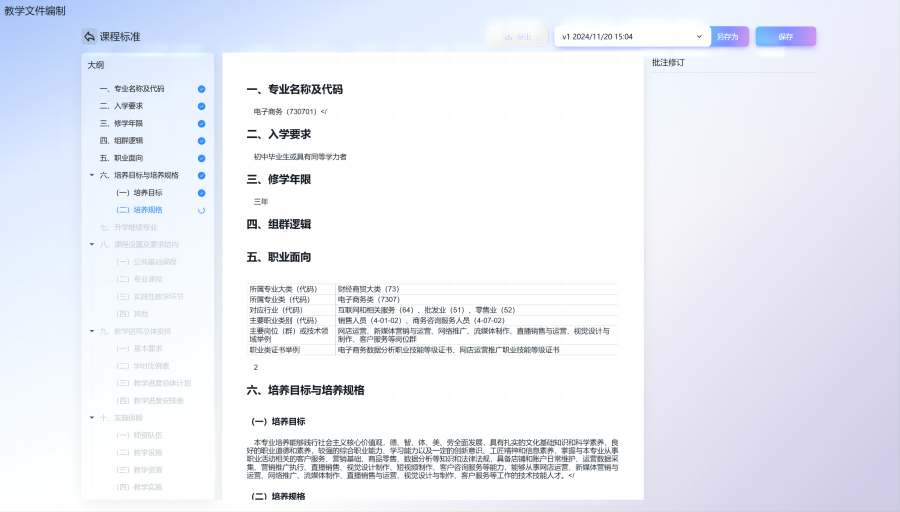Screen dimensions: 900x512
Task: Collapse the 八、课程设置及要求结构 section
Action: pos(92,244)
